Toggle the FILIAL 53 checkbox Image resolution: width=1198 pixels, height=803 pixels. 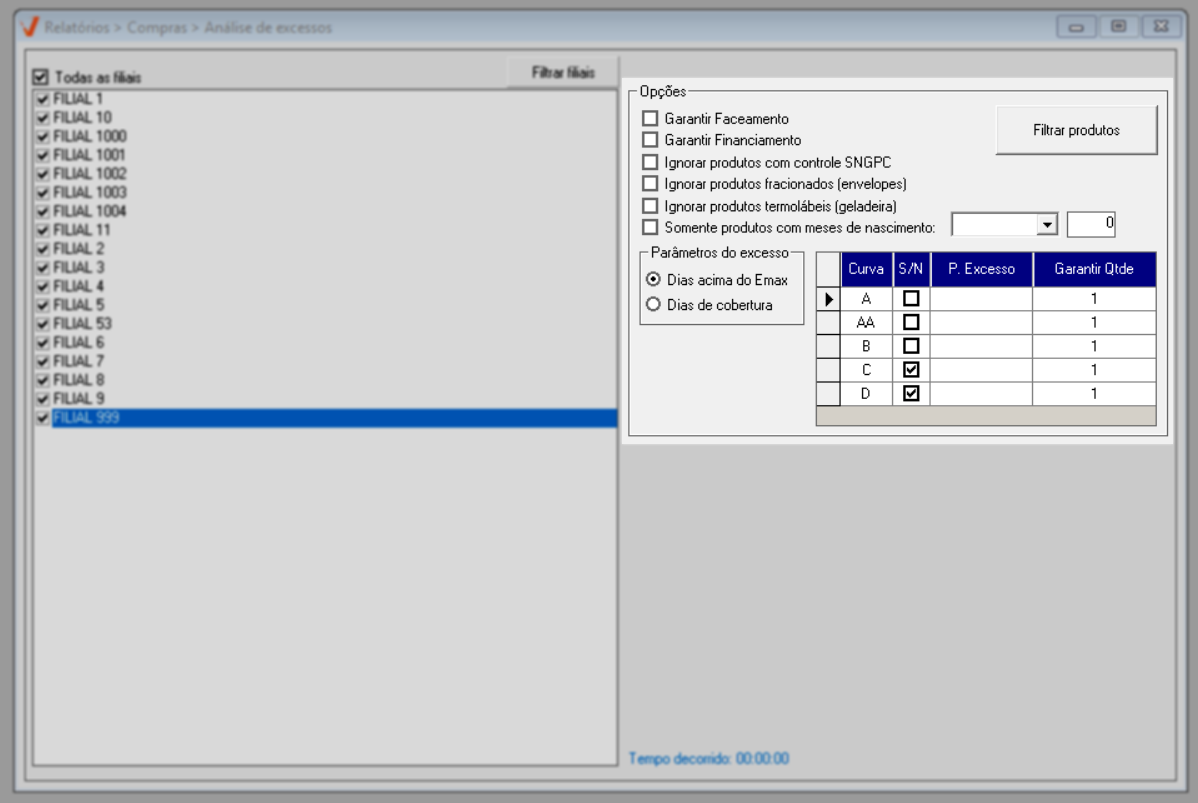pyautogui.click(x=43, y=323)
